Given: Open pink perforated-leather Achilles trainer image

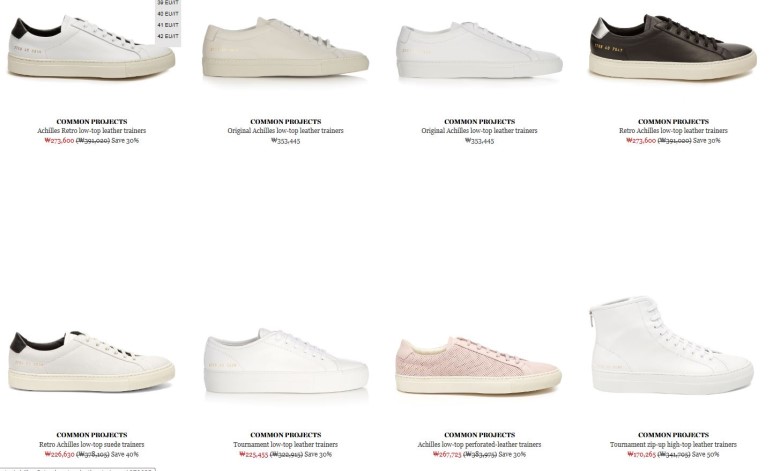Looking at the screenshot, I should [479, 365].
